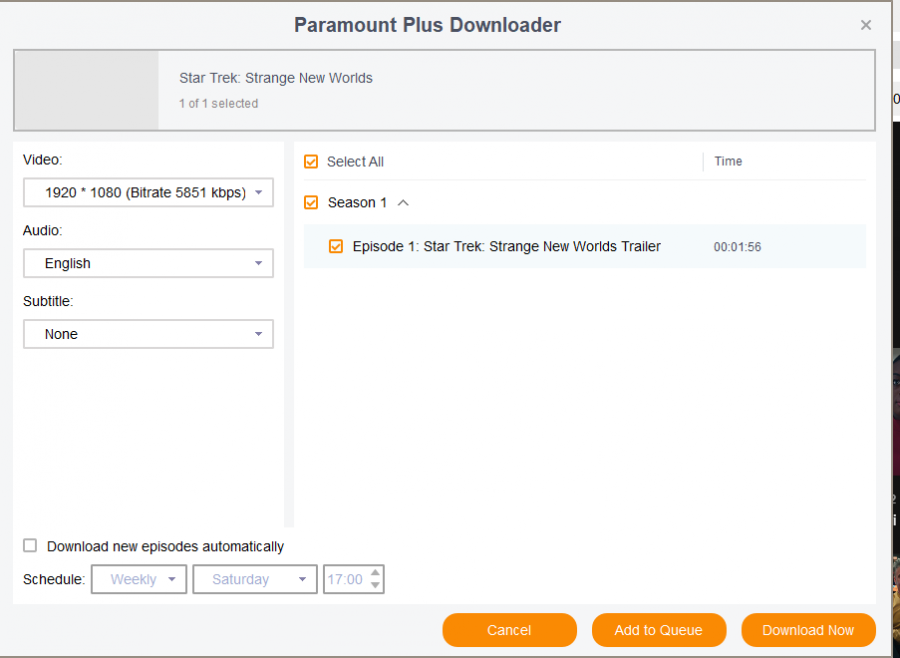Screen dimensions: 900x658
Task: Click the Select All label
Action: coord(355,162)
